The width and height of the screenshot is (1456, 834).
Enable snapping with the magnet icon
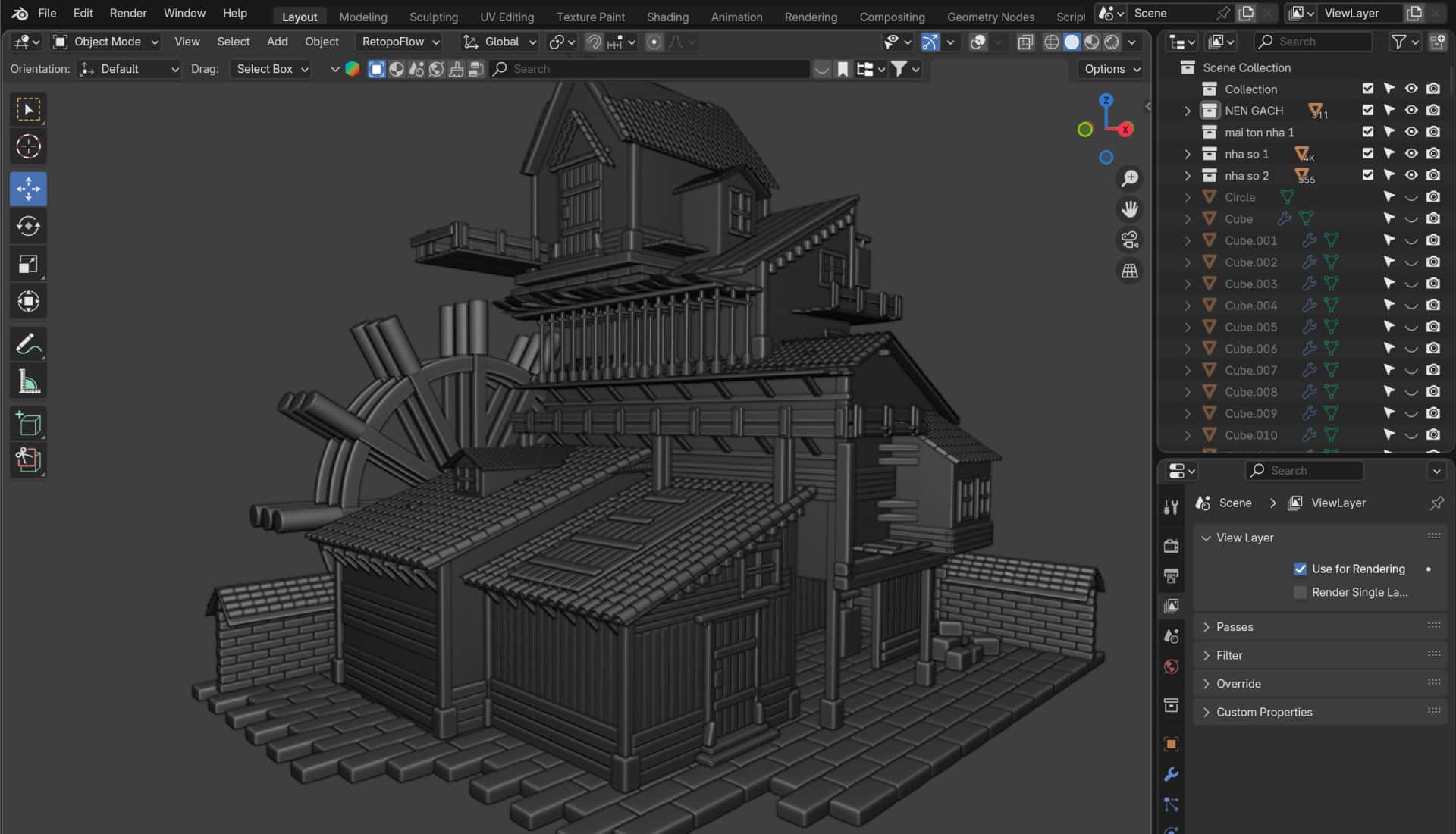click(594, 42)
